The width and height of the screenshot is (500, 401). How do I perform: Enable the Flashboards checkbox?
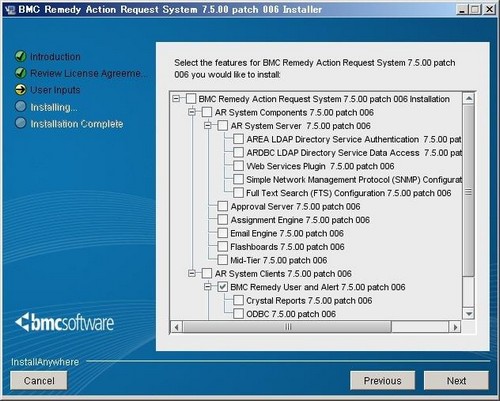(222, 246)
